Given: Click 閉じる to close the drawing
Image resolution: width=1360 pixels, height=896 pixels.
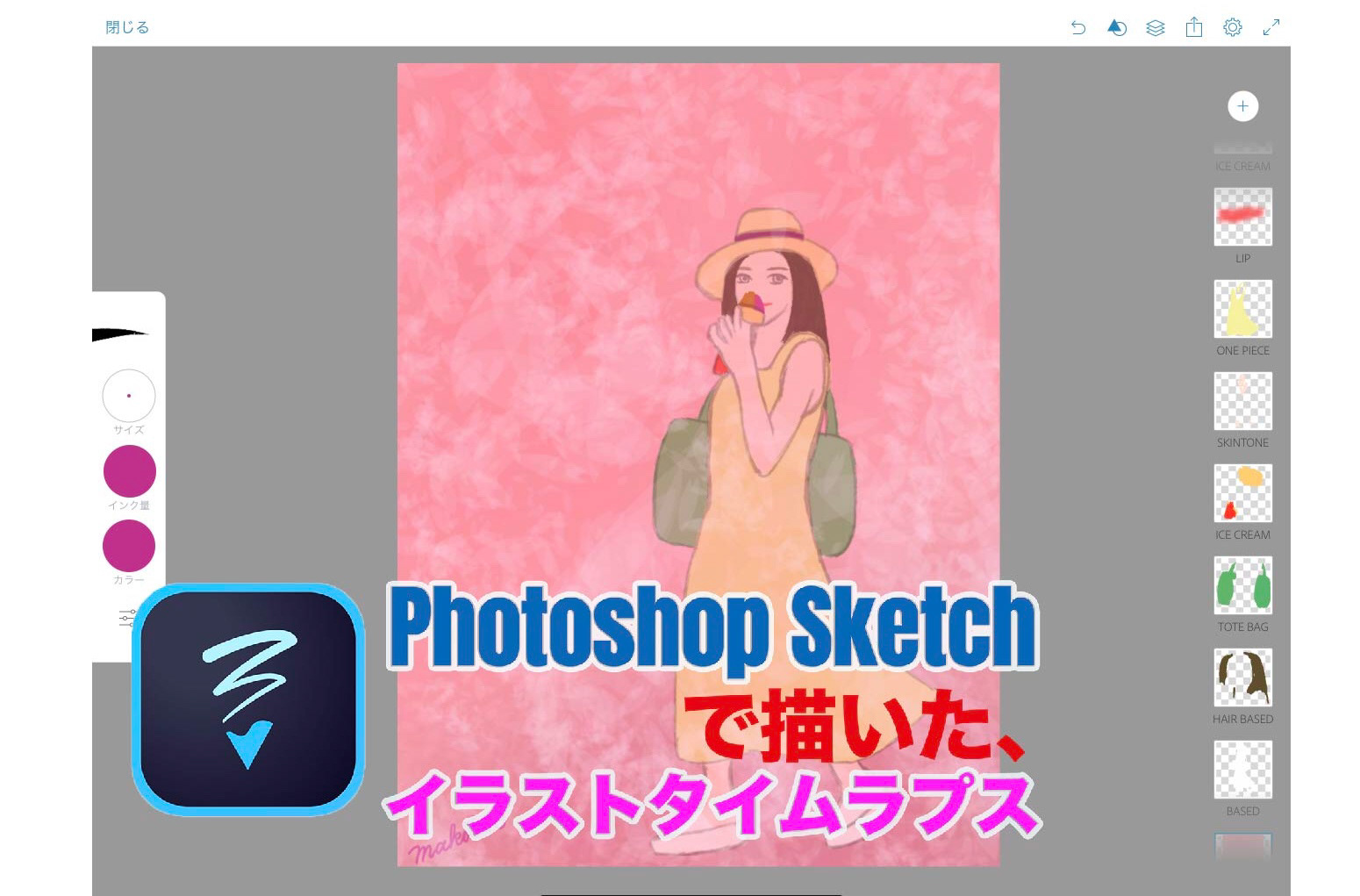Looking at the screenshot, I should point(128,27).
